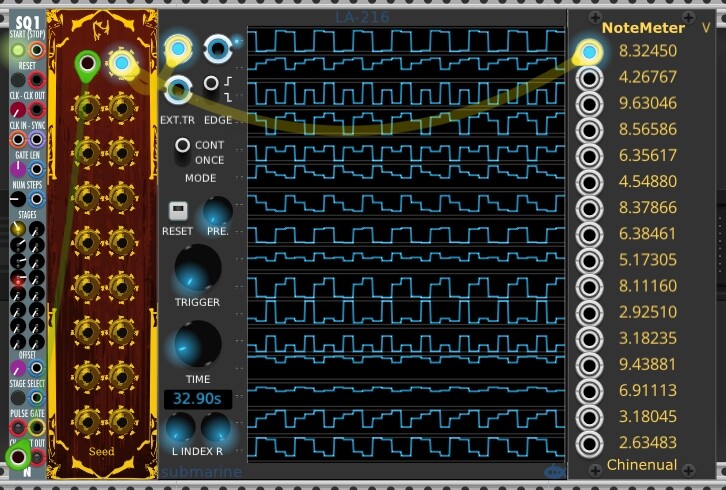Click the first NoteMeter input jack at 8.32450
The height and width of the screenshot is (490, 726).
[x=590, y=52]
